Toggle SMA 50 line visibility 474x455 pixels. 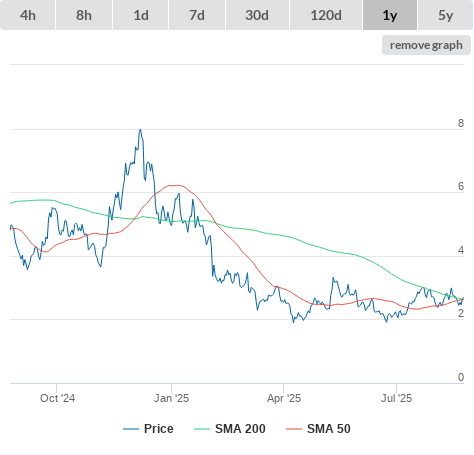click(329, 429)
